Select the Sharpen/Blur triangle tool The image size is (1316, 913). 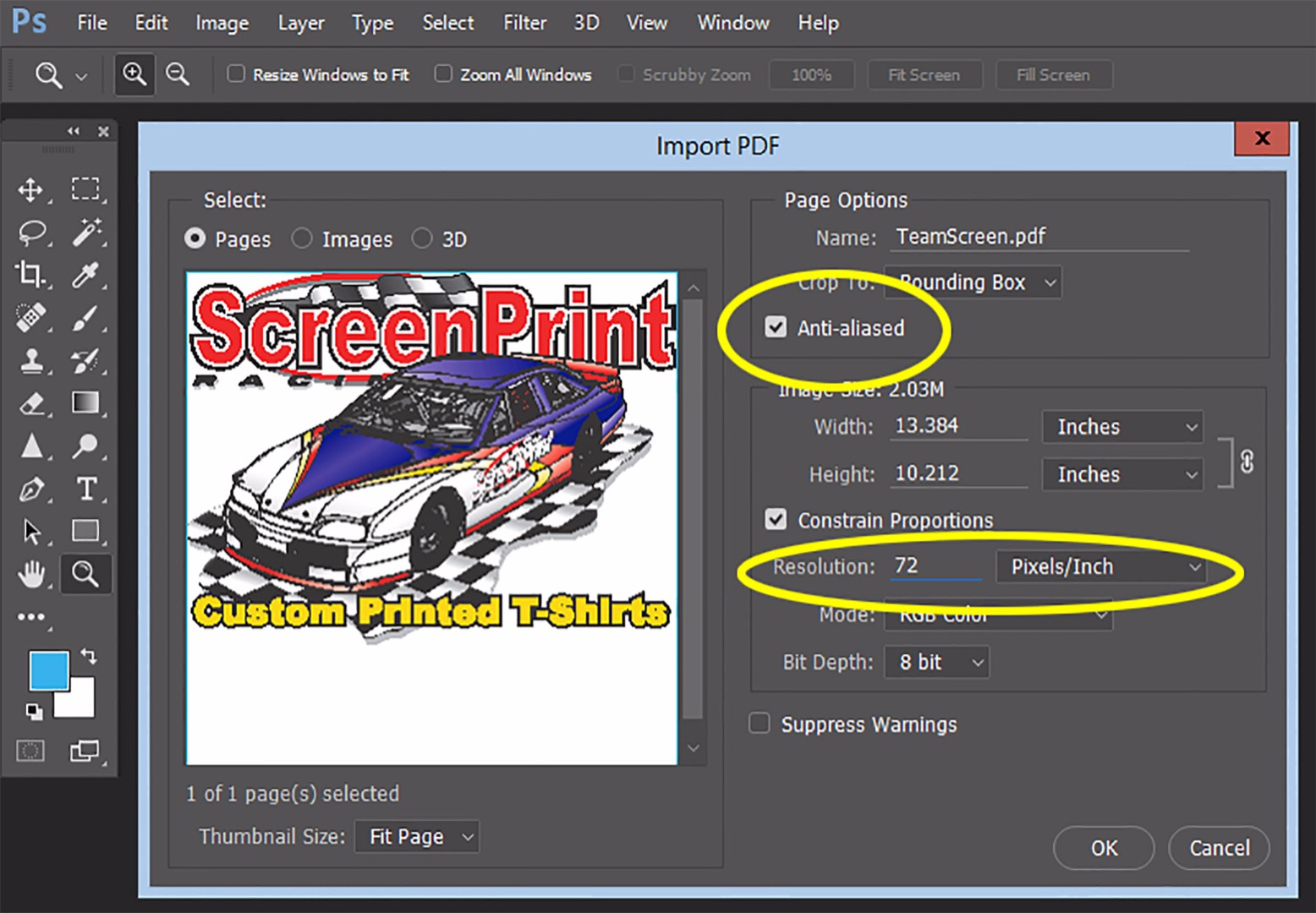(x=32, y=446)
